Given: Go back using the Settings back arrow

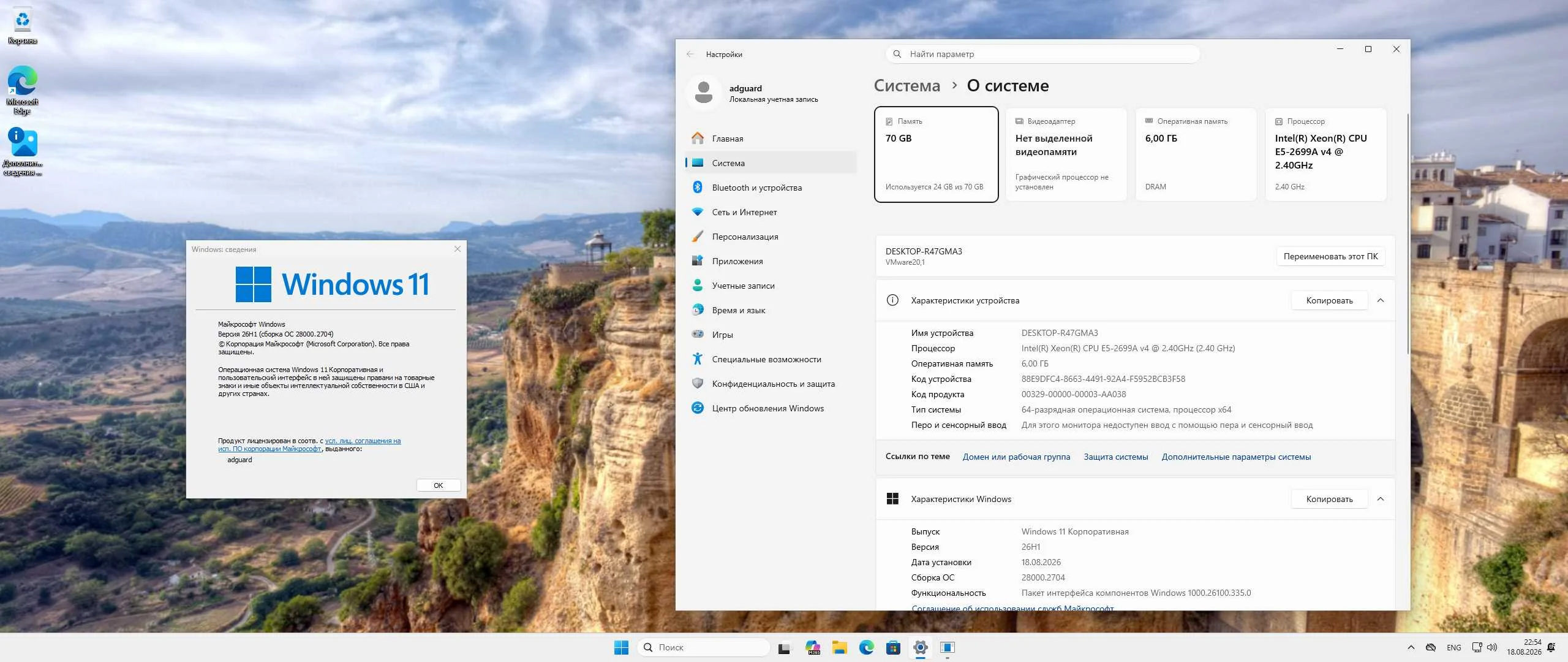Looking at the screenshot, I should [x=690, y=54].
